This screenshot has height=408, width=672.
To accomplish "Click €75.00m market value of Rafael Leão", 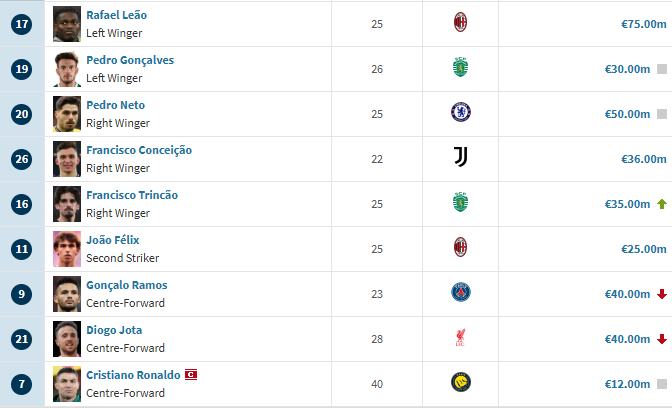I will (x=644, y=24).
